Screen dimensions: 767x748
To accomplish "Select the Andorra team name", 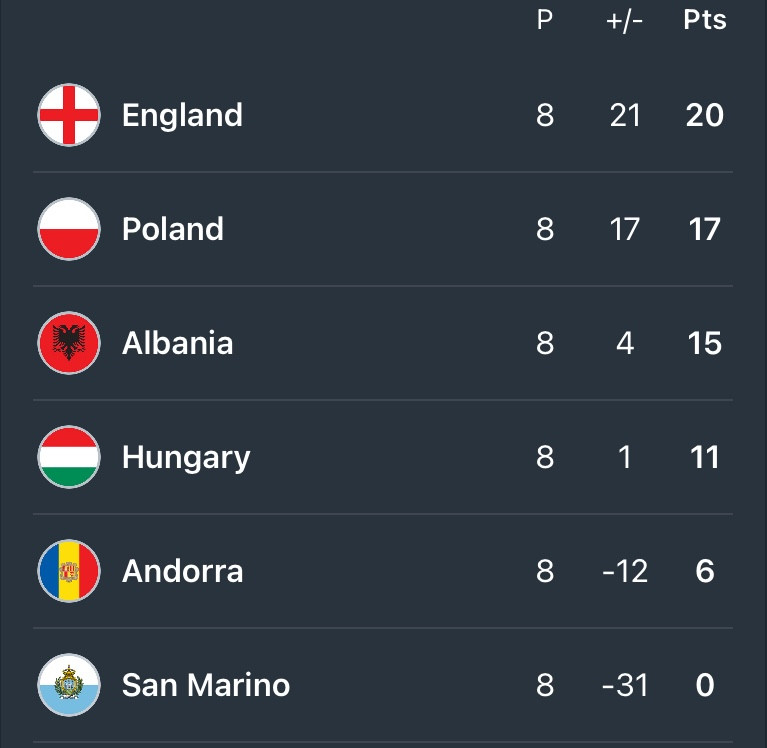I will 182,571.
